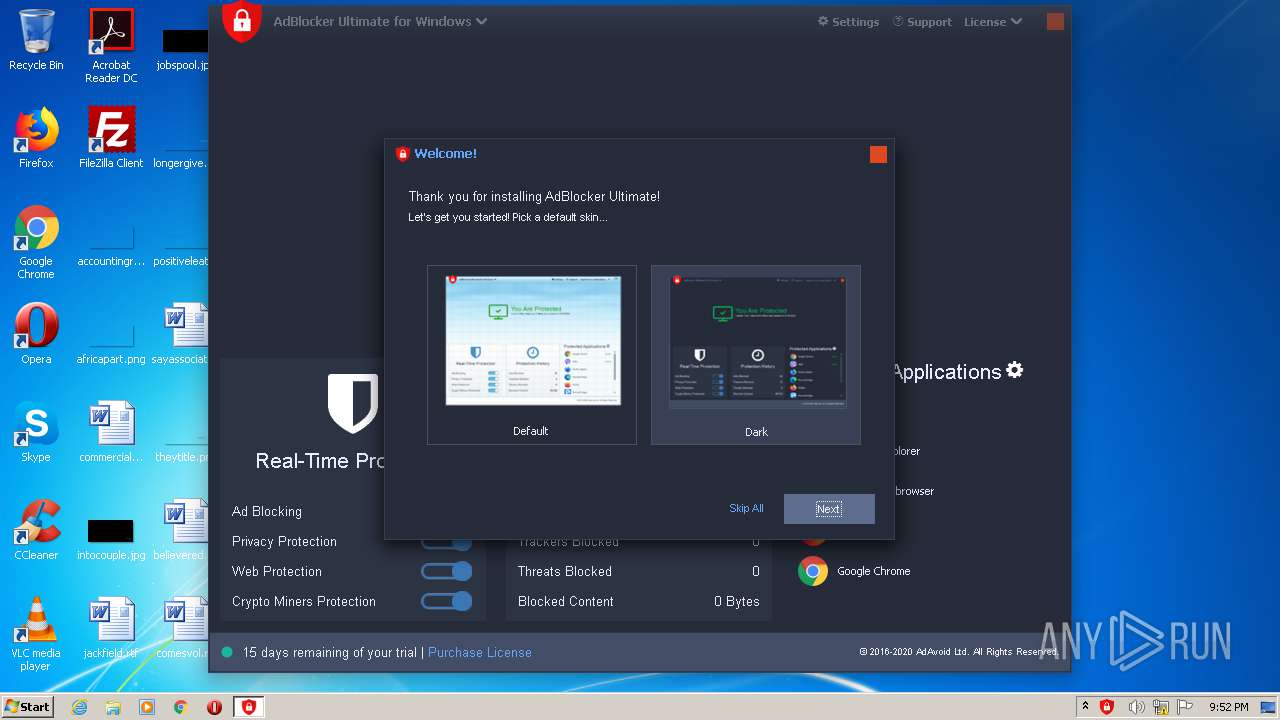Click the 15 days remaining trial text

[x=330, y=652]
